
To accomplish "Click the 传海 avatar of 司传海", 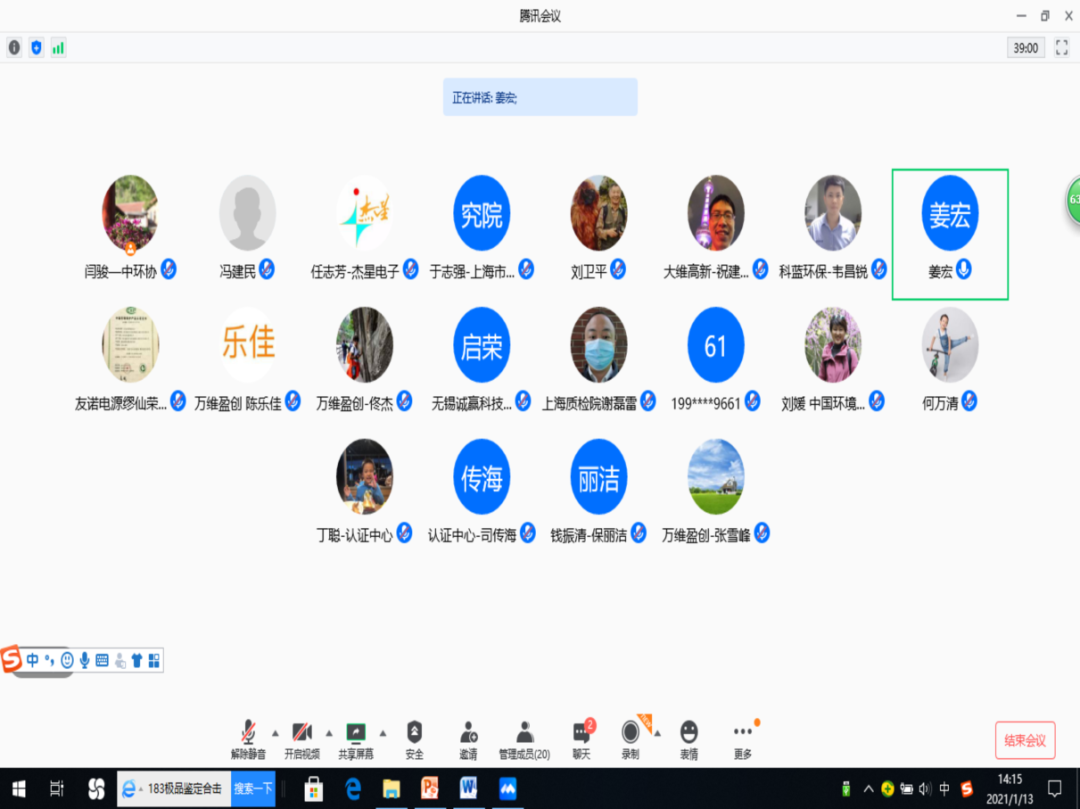I will point(481,476).
